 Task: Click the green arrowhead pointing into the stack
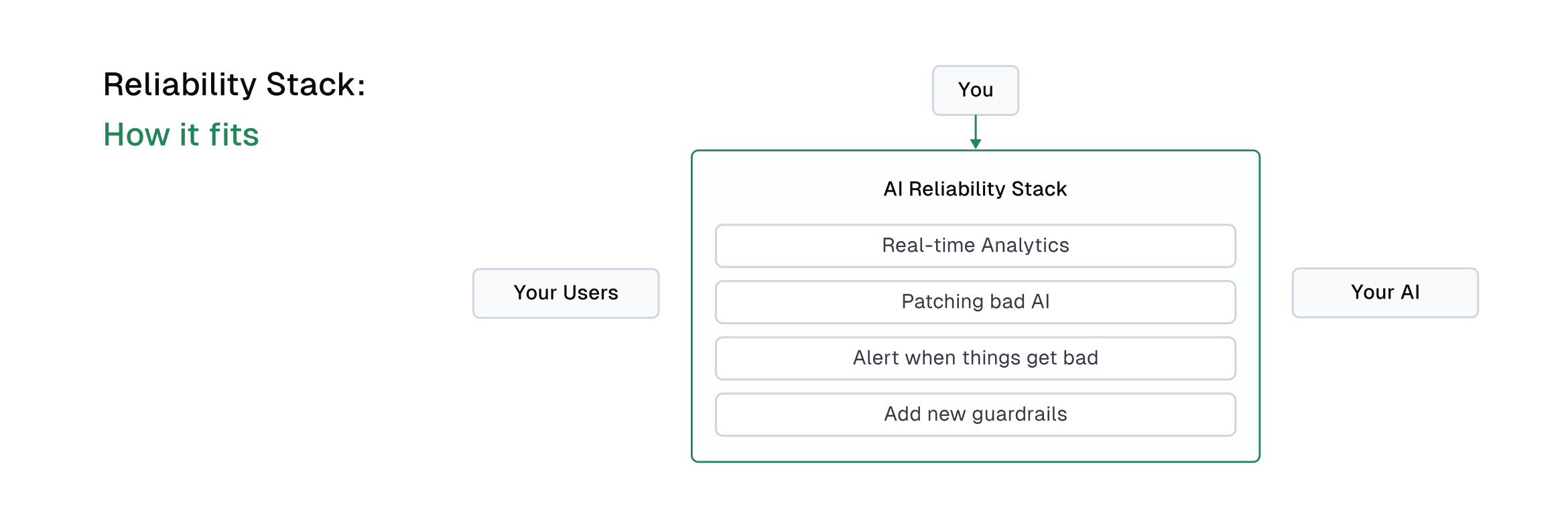tap(976, 143)
